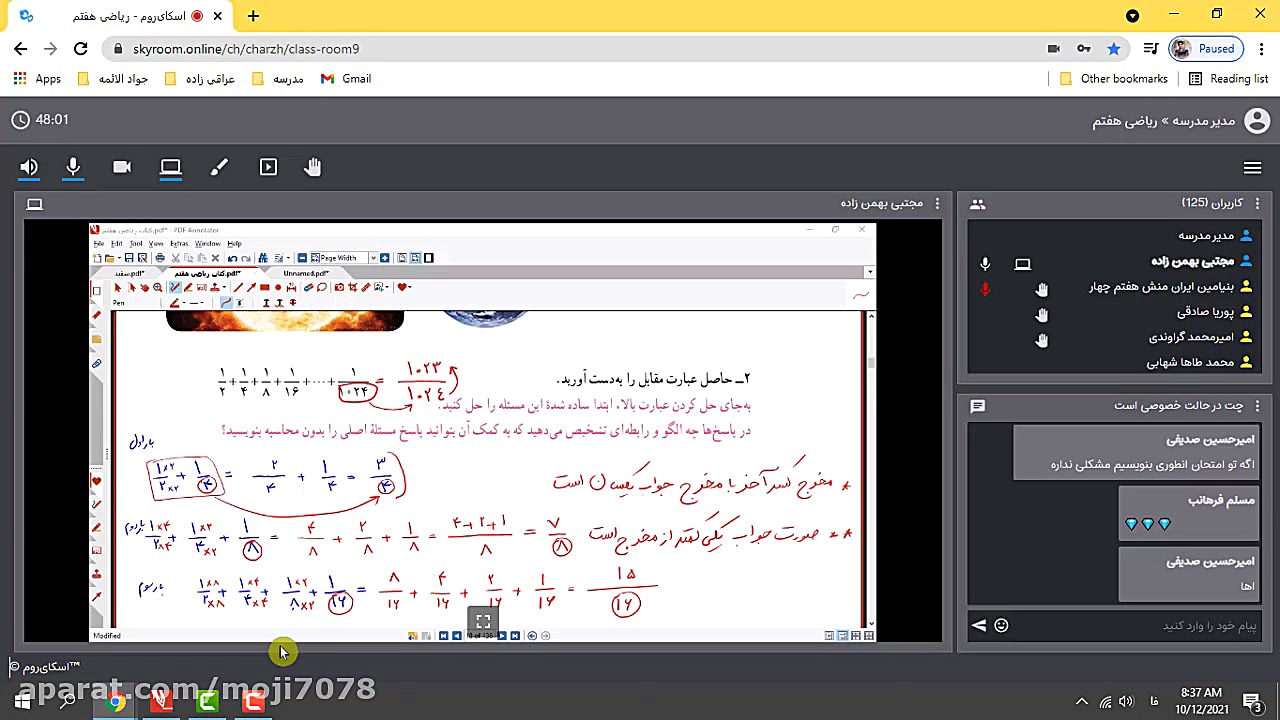This screenshot has height=720, width=1280.
Task: Open the emoji picker in the chat bar
Action: tap(1001, 625)
